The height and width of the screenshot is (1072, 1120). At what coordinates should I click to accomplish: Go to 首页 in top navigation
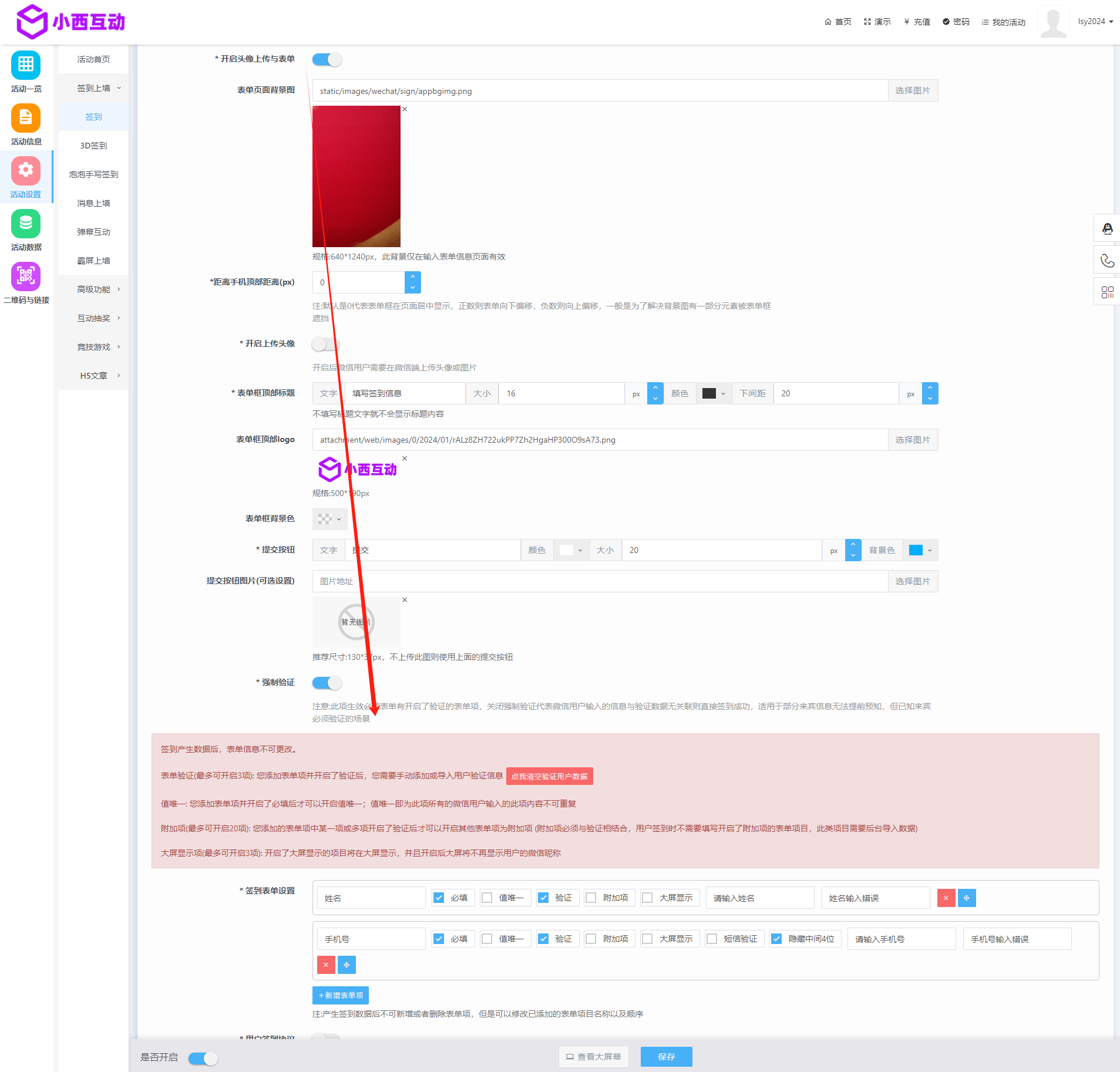(838, 22)
